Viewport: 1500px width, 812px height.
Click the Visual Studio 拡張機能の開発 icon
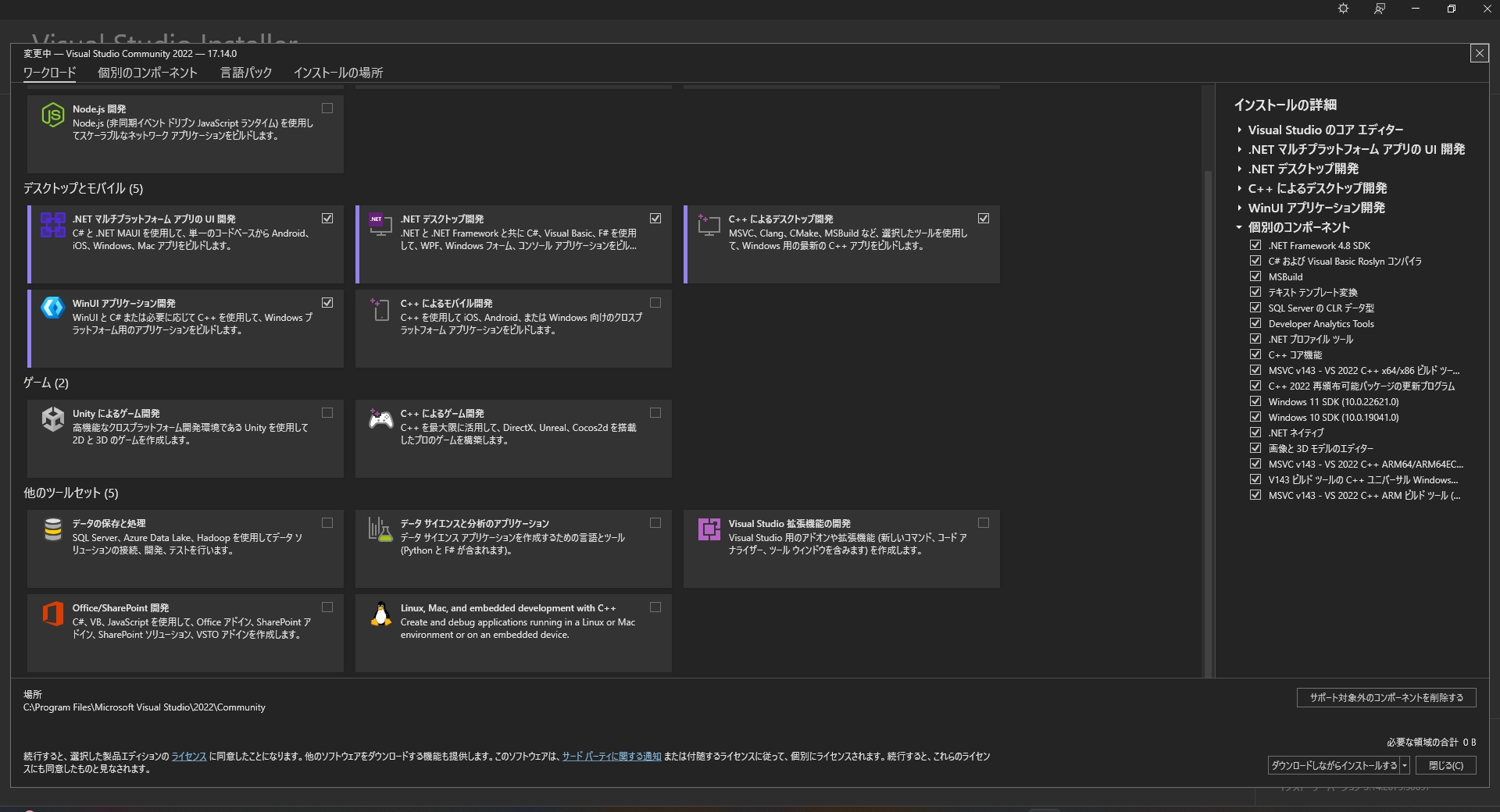[x=709, y=529]
